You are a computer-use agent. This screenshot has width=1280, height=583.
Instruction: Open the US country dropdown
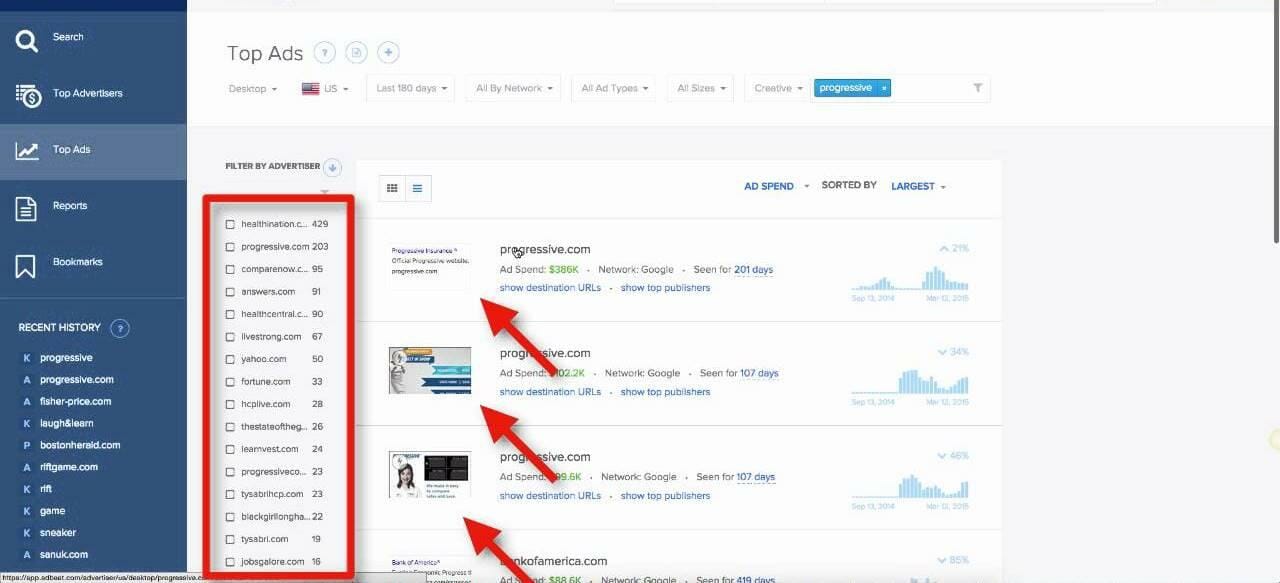pyautogui.click(x=325, y=88)
